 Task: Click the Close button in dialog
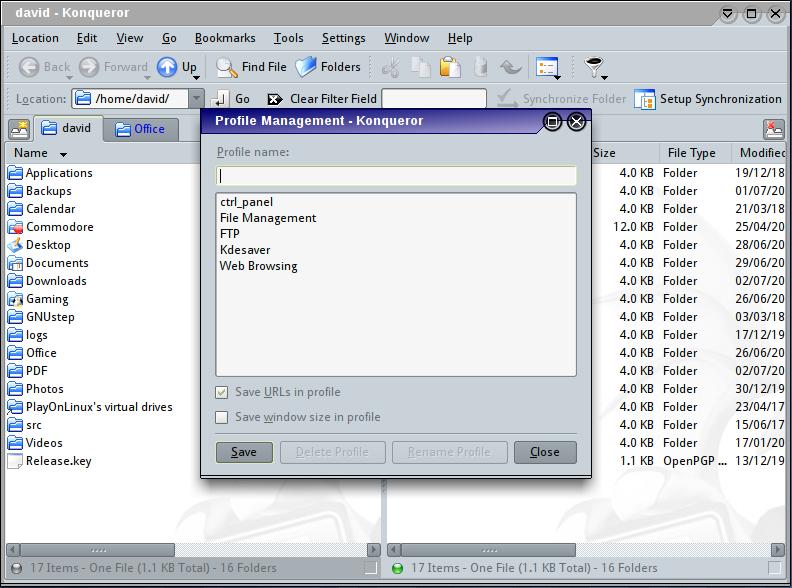(x=545, y=452)
